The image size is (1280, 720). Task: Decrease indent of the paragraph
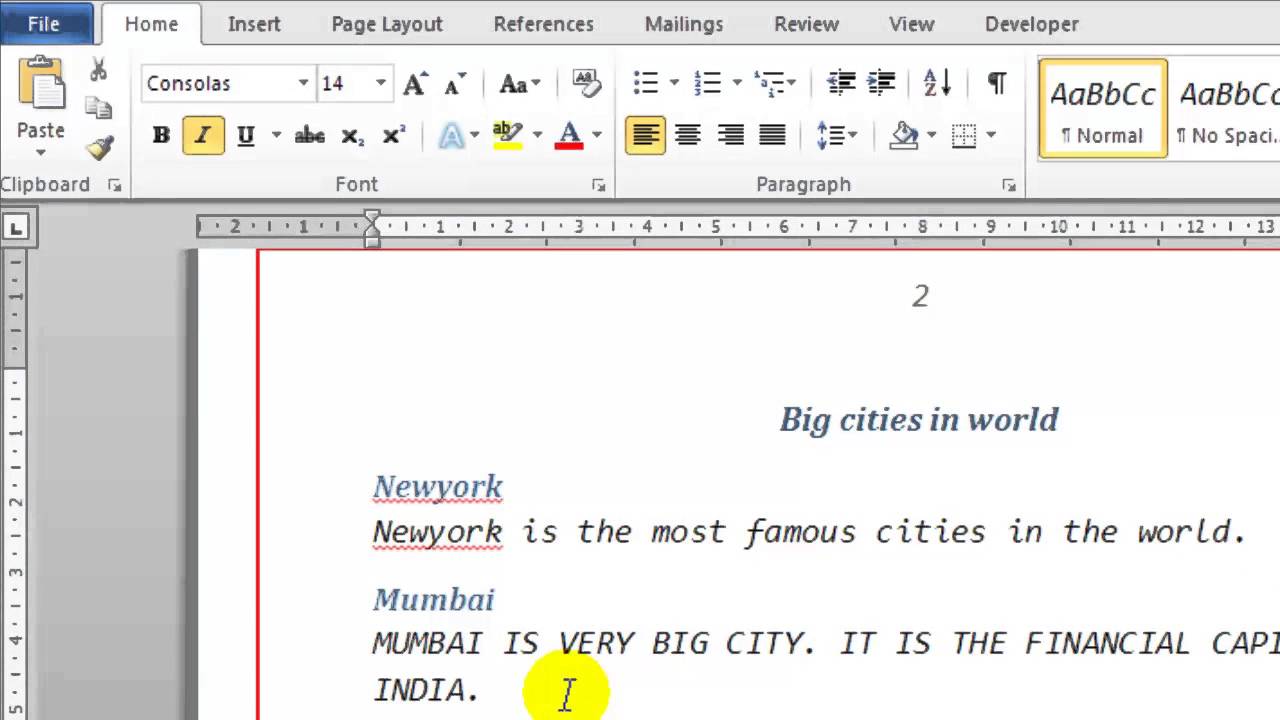(x=841, y=83)
